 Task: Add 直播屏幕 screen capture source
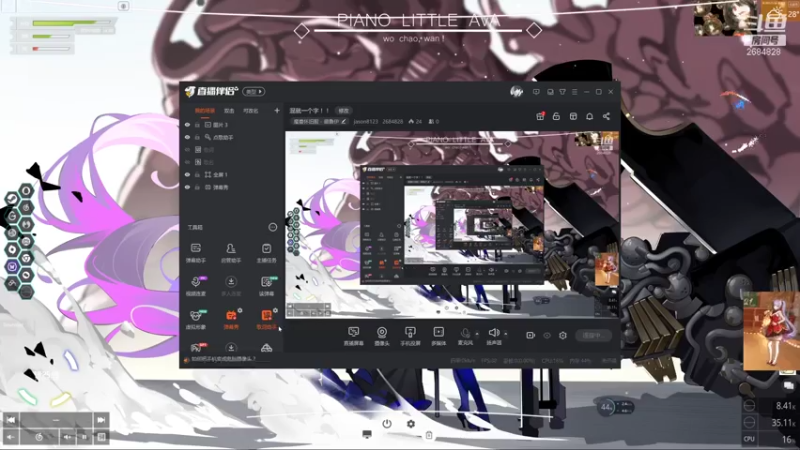pyautogui.click(x=354, y=336)
